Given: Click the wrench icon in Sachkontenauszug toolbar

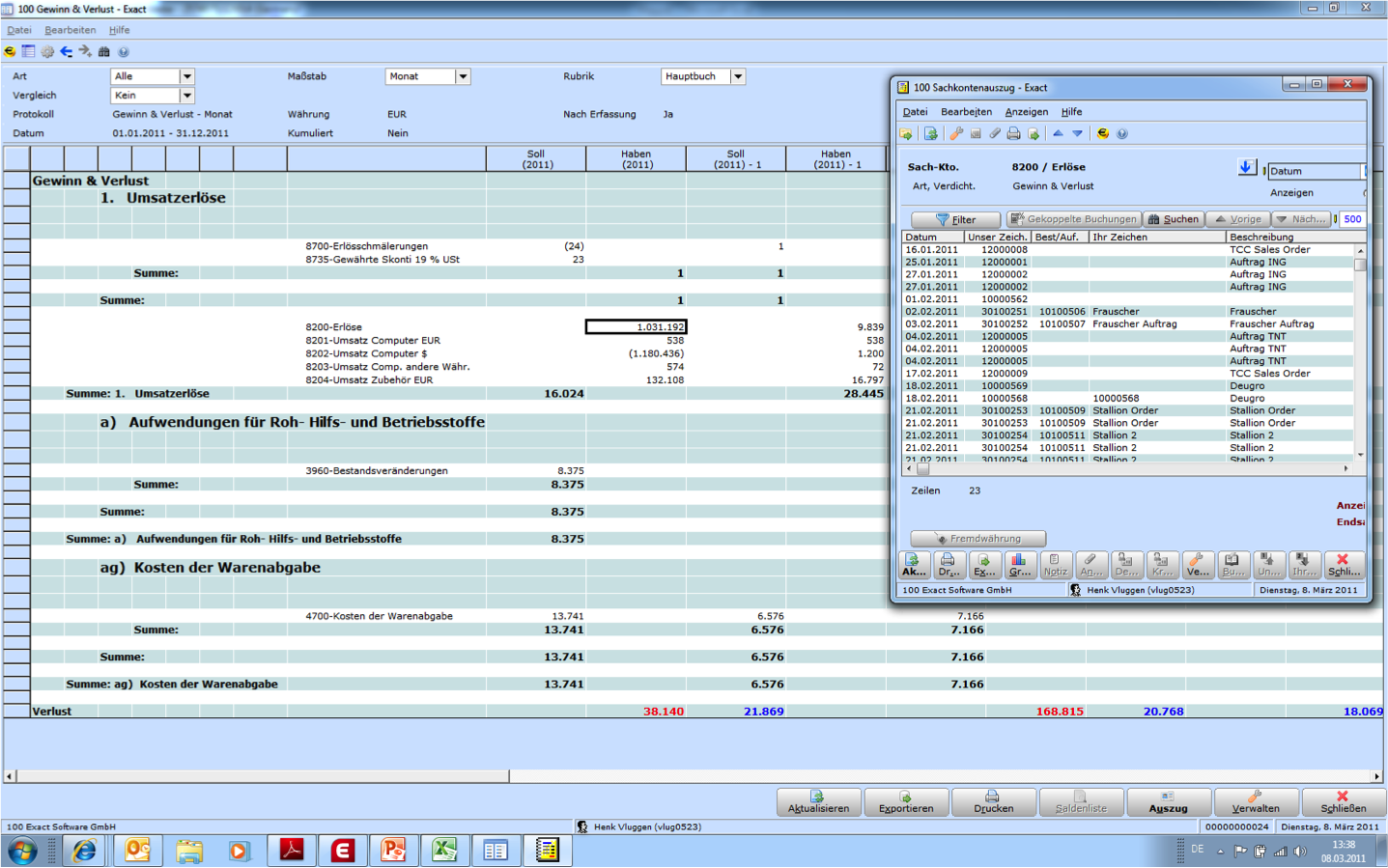Looking at the screenshot, I should coord(956,134).
